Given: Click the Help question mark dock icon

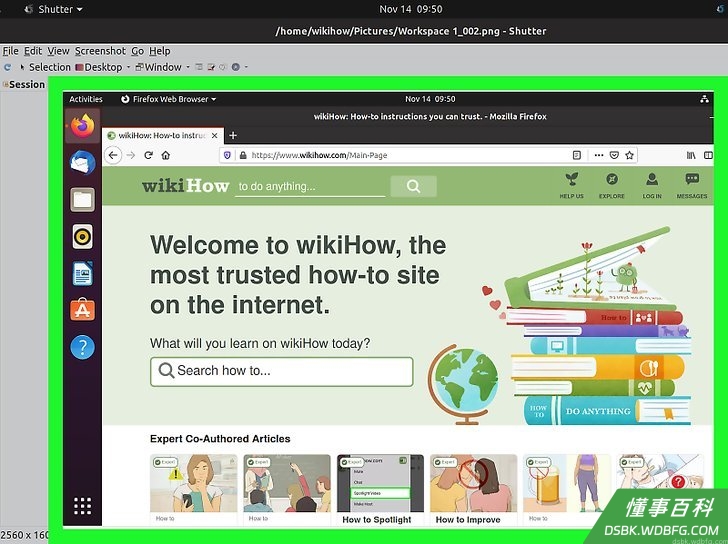Looking at the screenshot, I should pos(83,347).
